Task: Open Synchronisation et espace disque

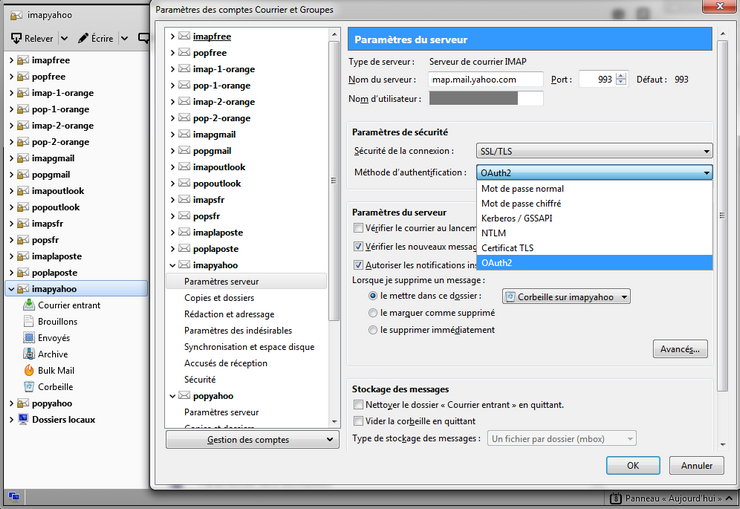Action: pos(249,347)
